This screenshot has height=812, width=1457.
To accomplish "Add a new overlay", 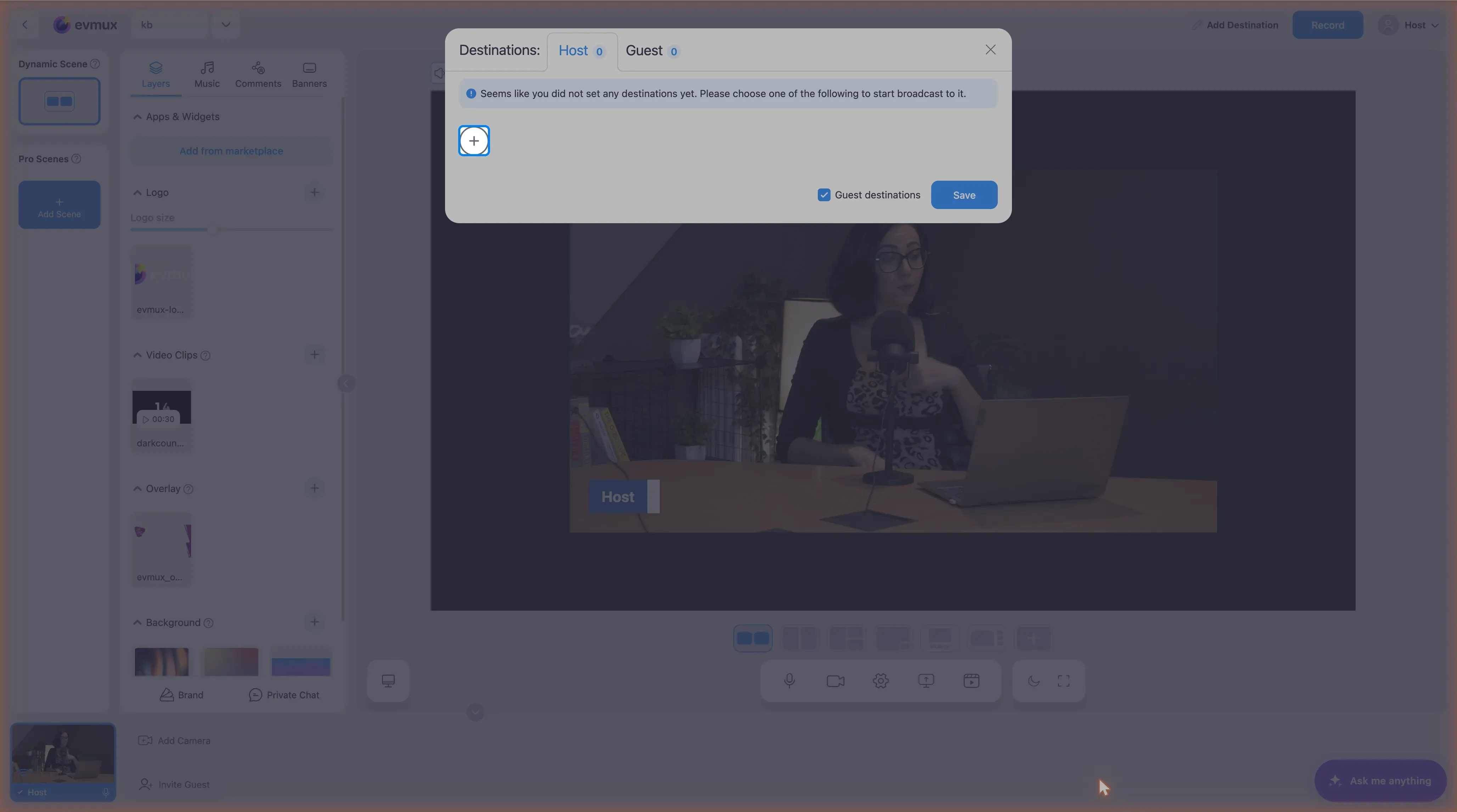I will [315, 488].
